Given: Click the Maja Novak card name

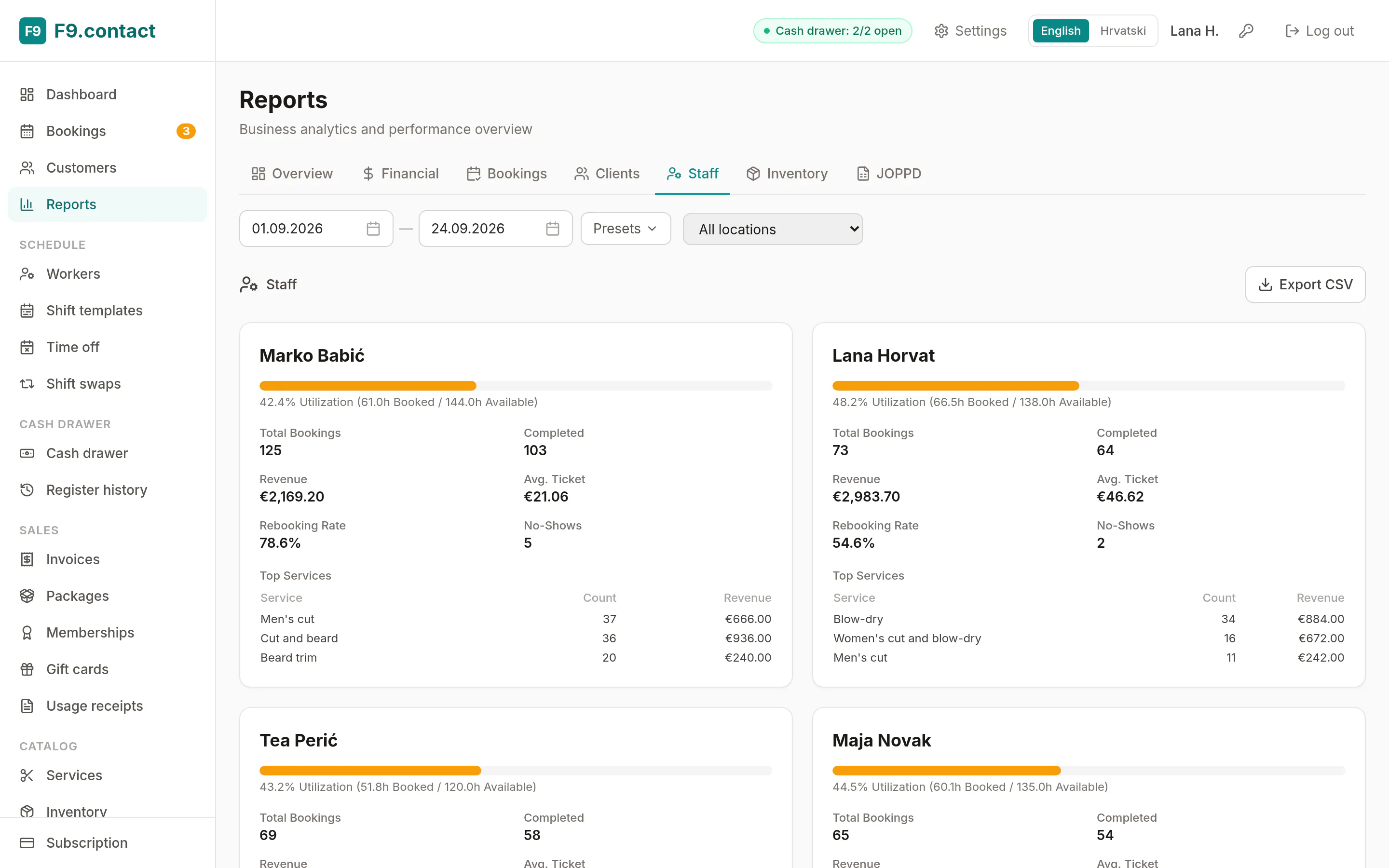Looking at the screenshot, I should click(x=882, y=741).
